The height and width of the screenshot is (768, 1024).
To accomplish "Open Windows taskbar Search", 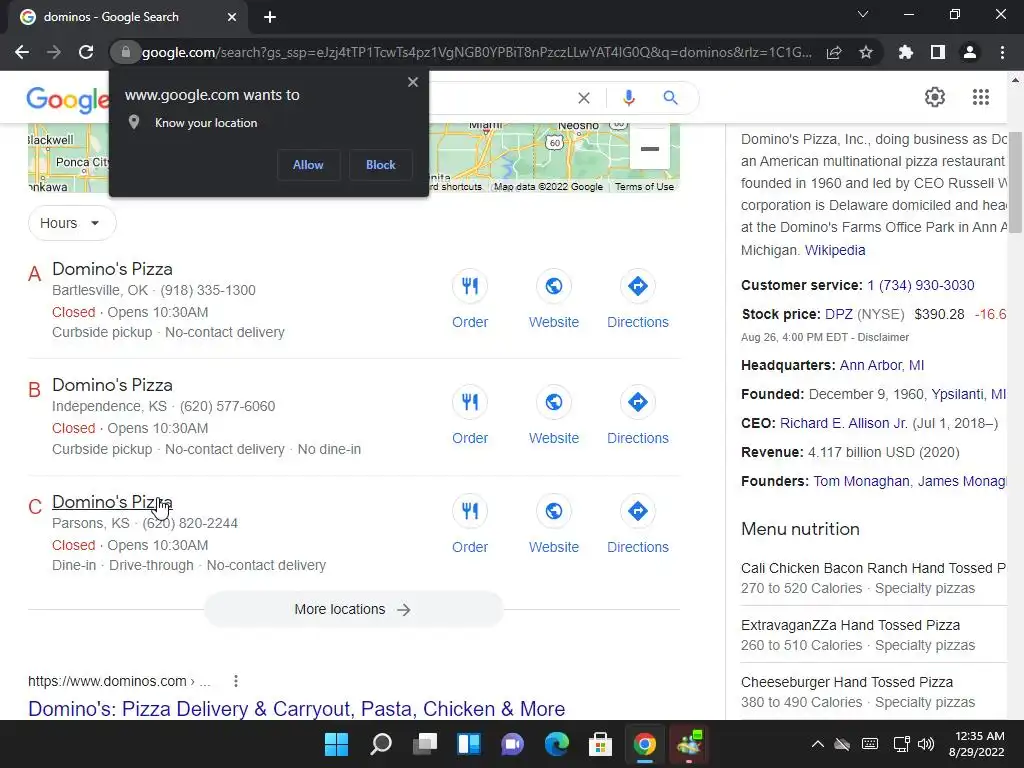I will (x=381, y=744).
